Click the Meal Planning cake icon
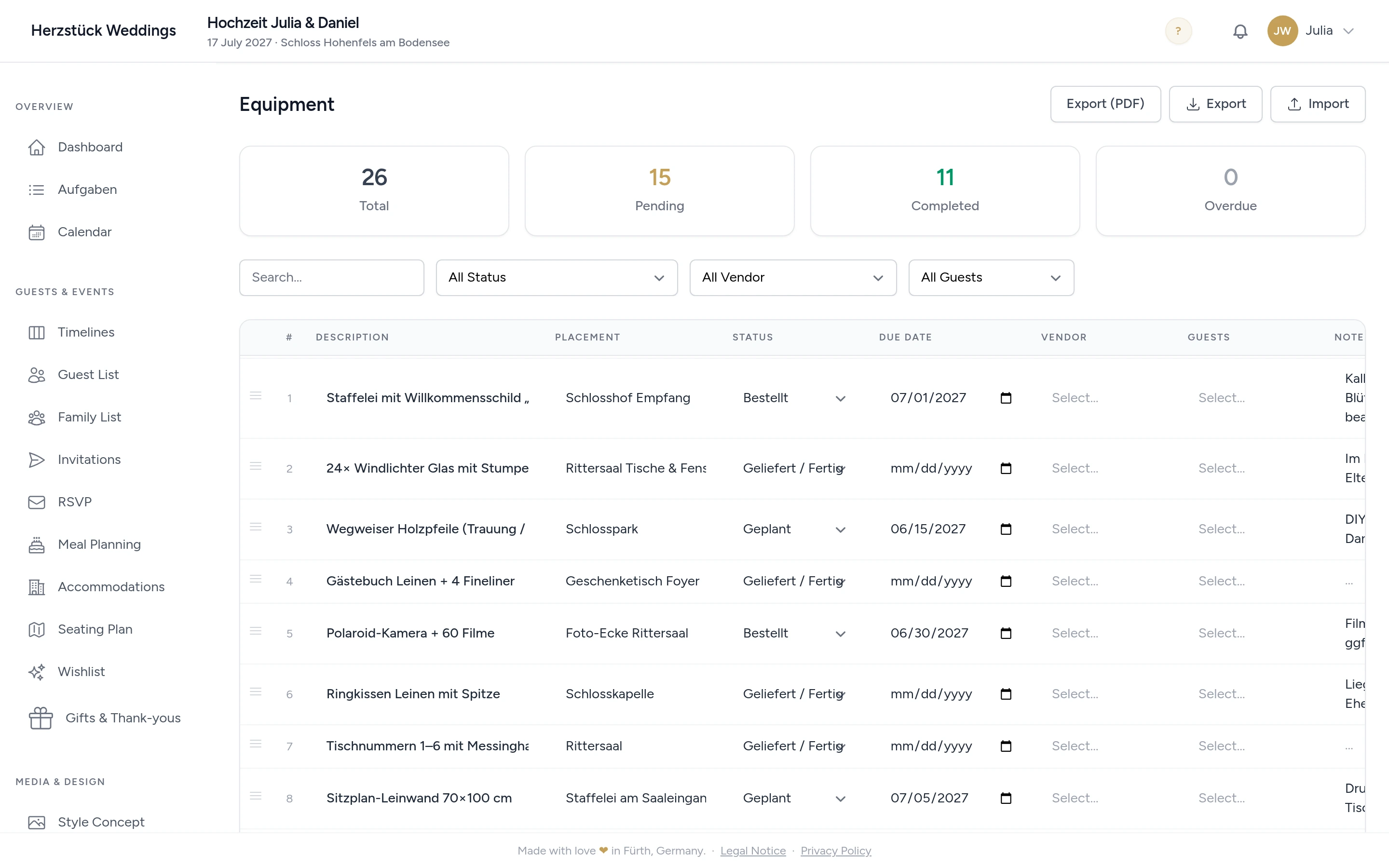The image size is (1389, 868). tap(37, 545)
